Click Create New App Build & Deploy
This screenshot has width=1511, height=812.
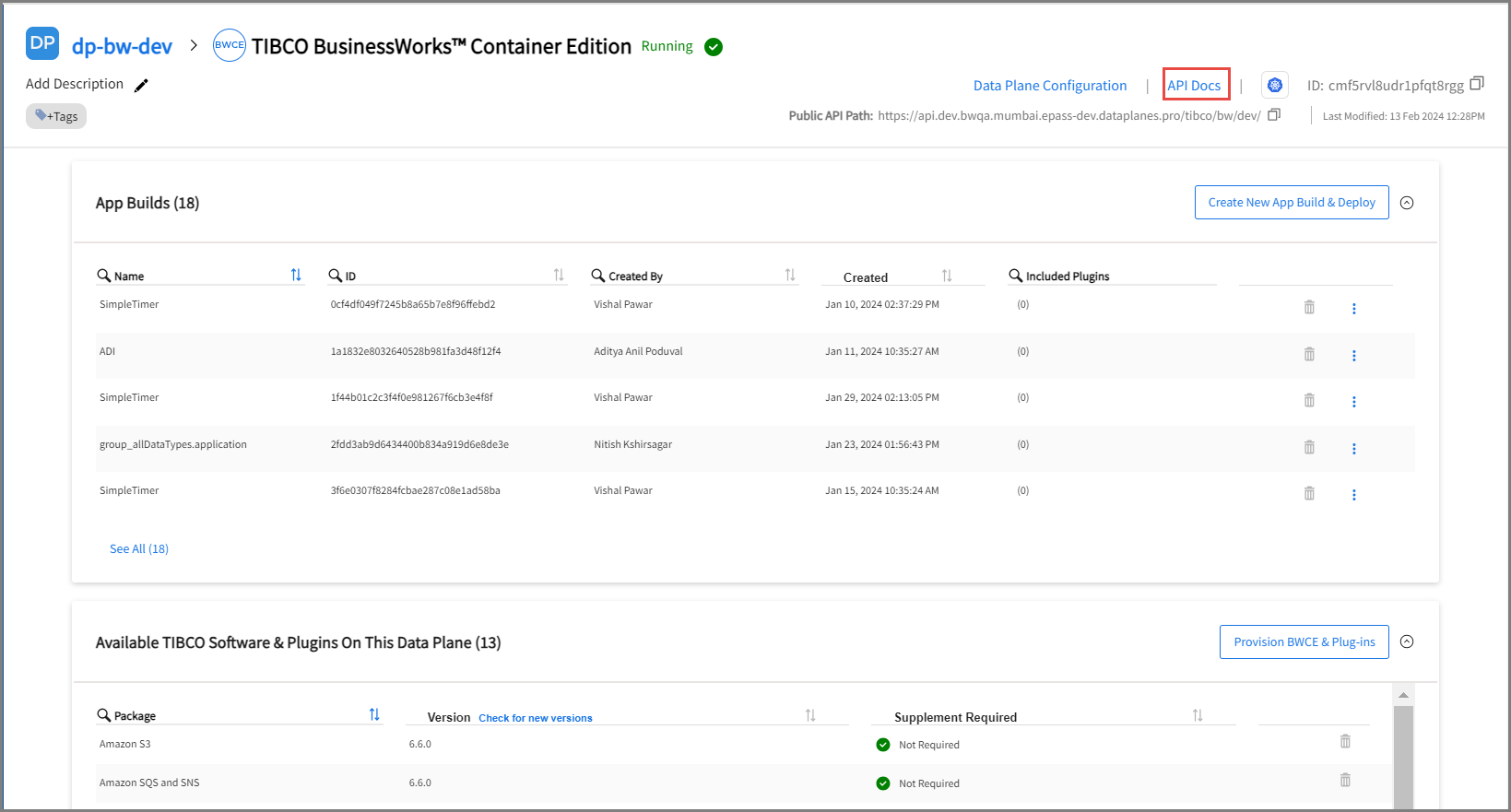click(1292, 203)
